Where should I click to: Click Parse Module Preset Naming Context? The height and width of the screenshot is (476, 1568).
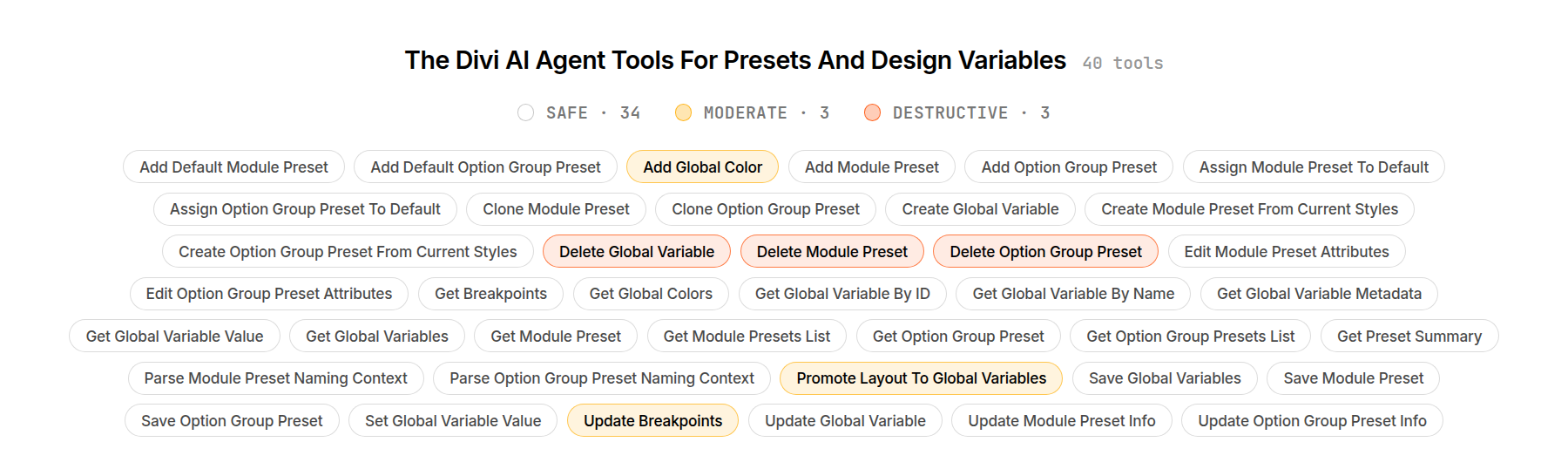(275, 378)
